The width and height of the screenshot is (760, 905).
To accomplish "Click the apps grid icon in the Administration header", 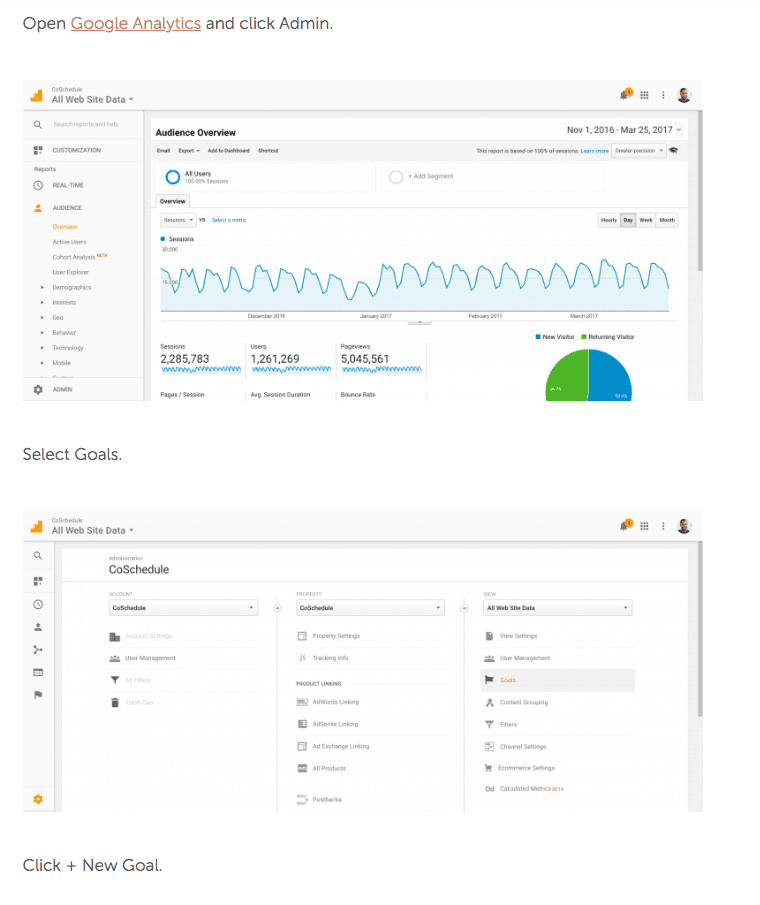I will pos(644,526).
